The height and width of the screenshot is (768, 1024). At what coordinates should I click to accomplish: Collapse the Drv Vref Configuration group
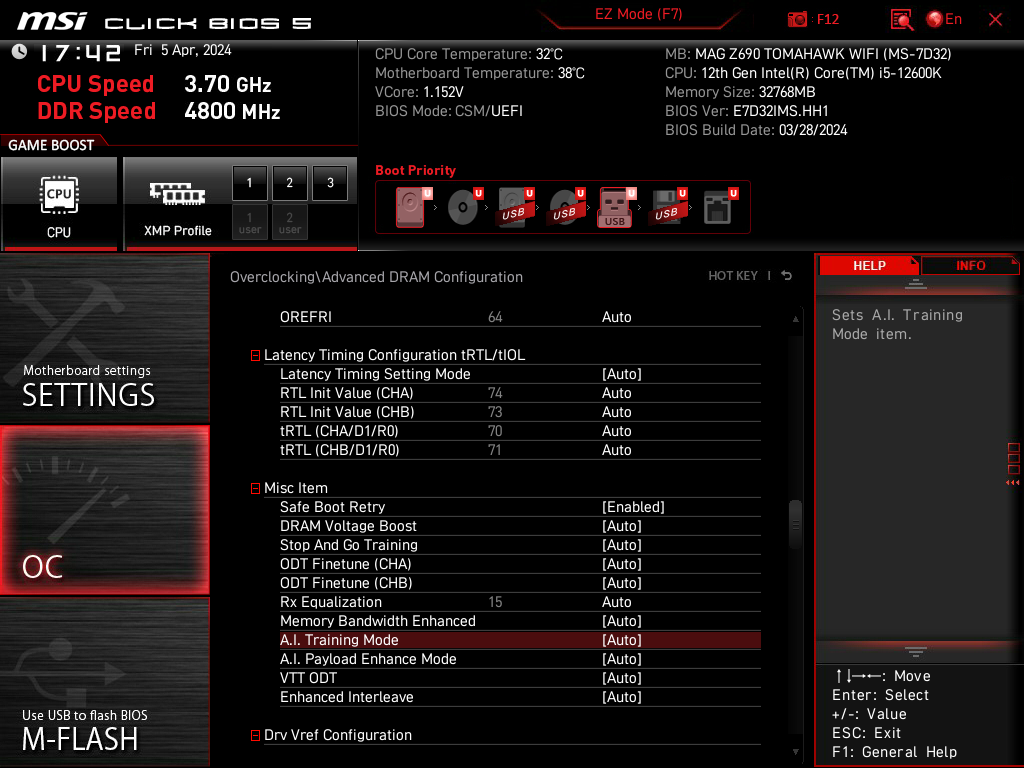click(255, 736)
